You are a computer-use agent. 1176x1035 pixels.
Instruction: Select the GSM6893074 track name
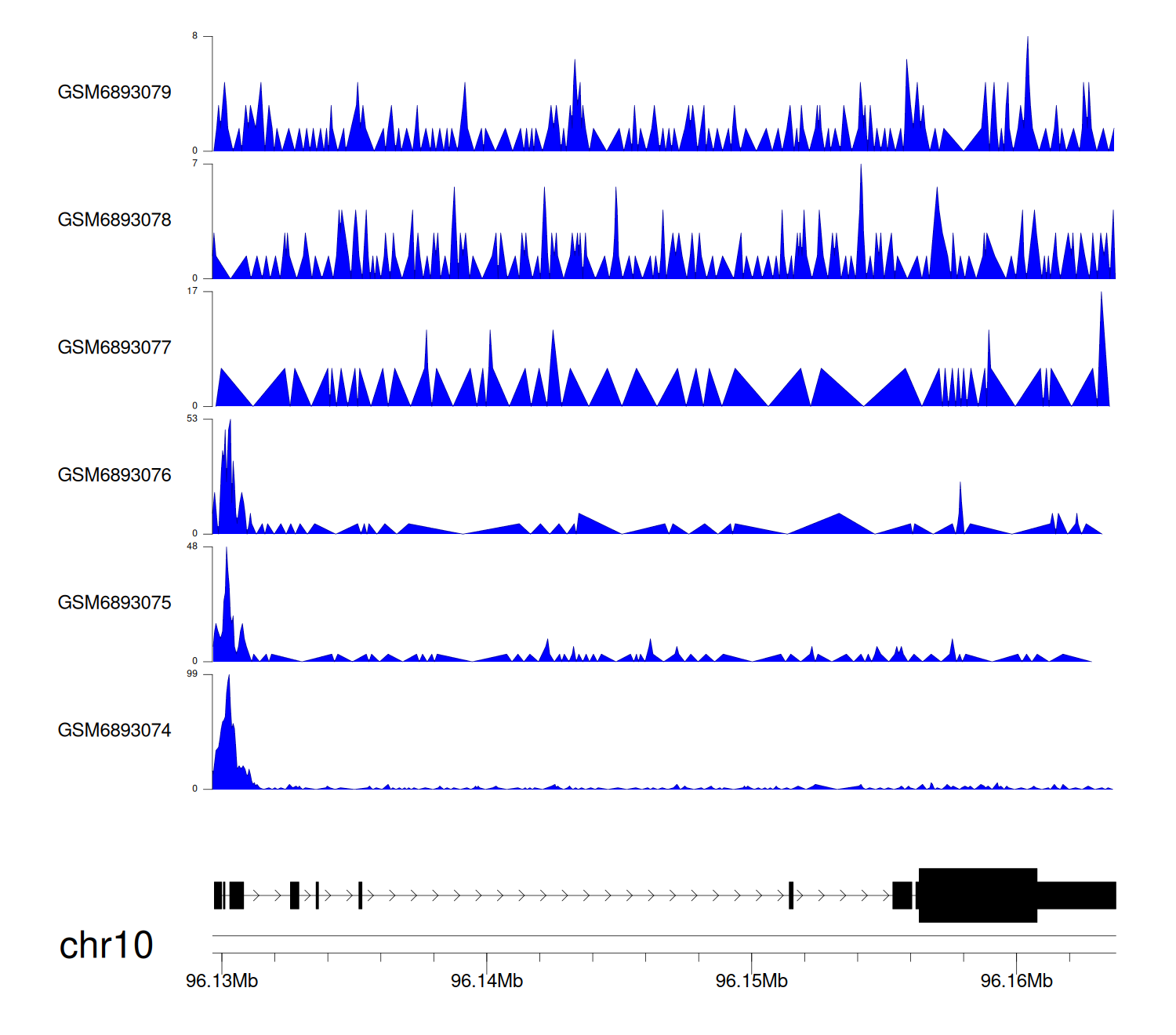tap(114, 731)
